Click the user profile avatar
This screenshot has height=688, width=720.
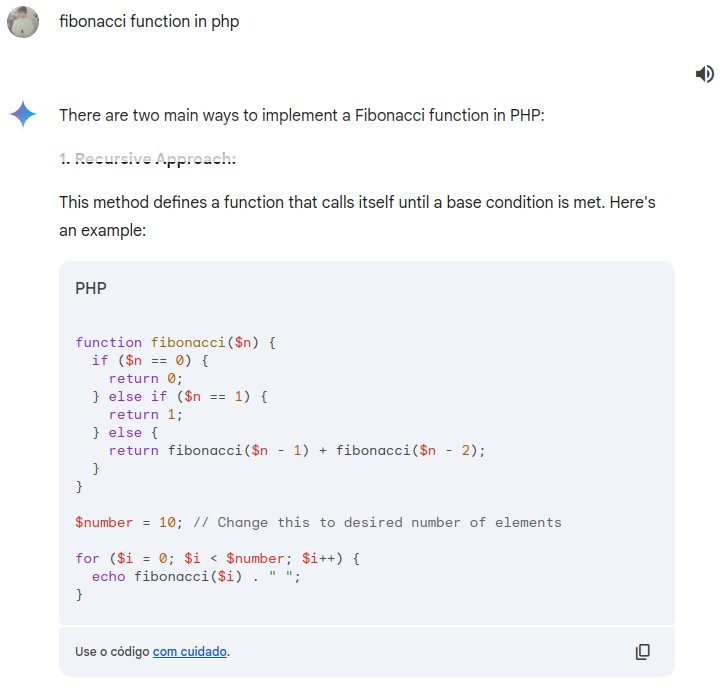click(x=23, y=22)
